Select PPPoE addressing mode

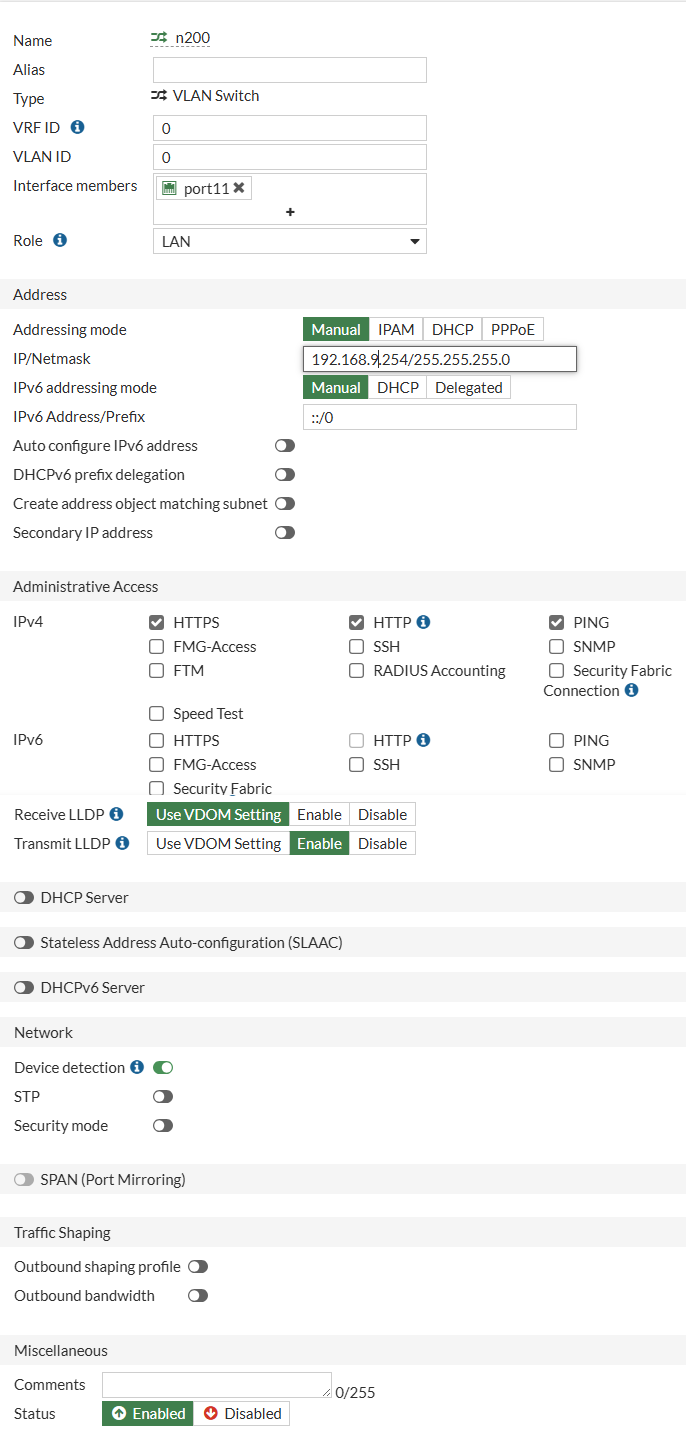513,330
